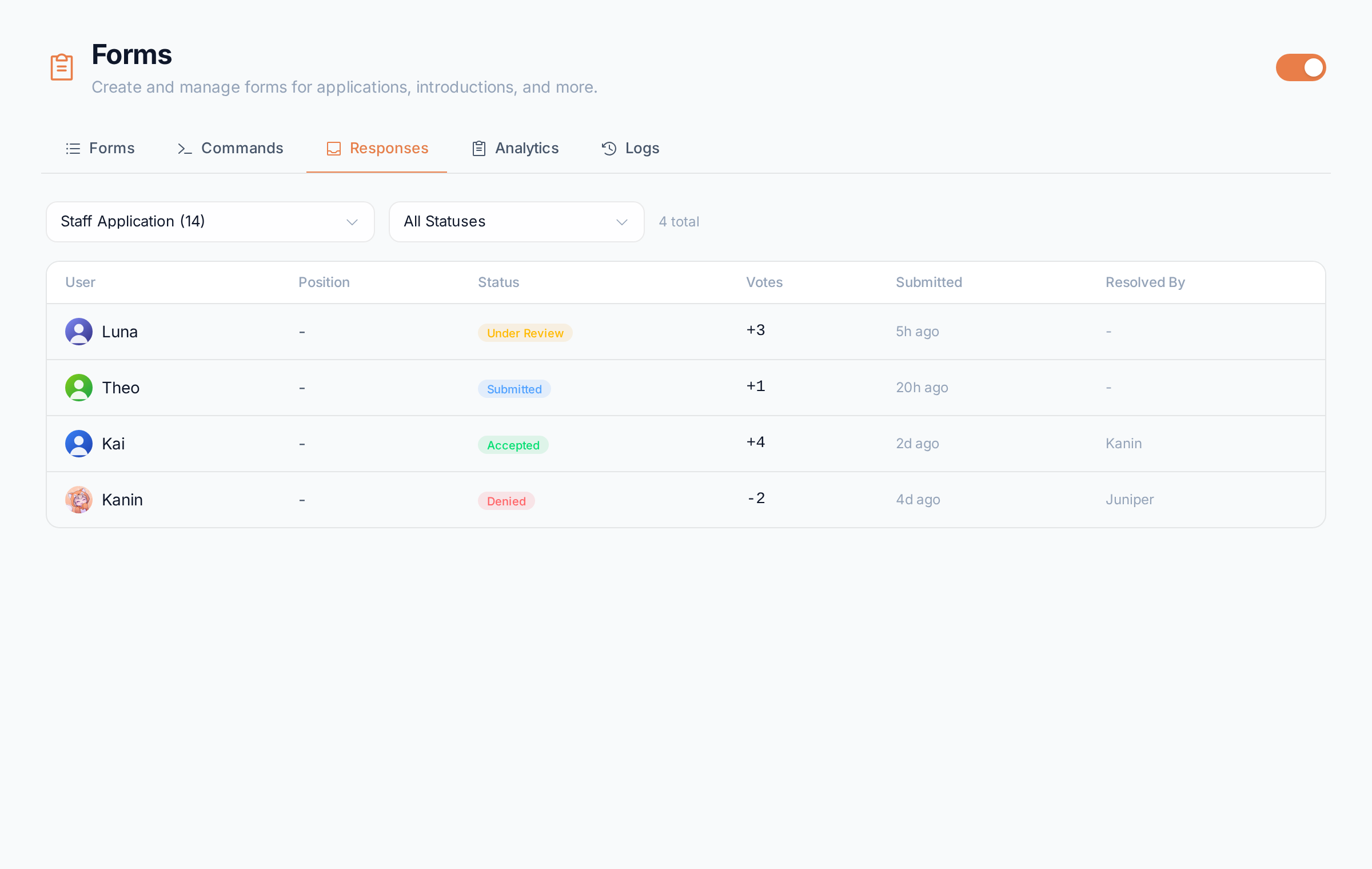Viewport: 1372px width, 869px height.
Task: Click the terminal prompt icon of Commands
Action: 184,149
